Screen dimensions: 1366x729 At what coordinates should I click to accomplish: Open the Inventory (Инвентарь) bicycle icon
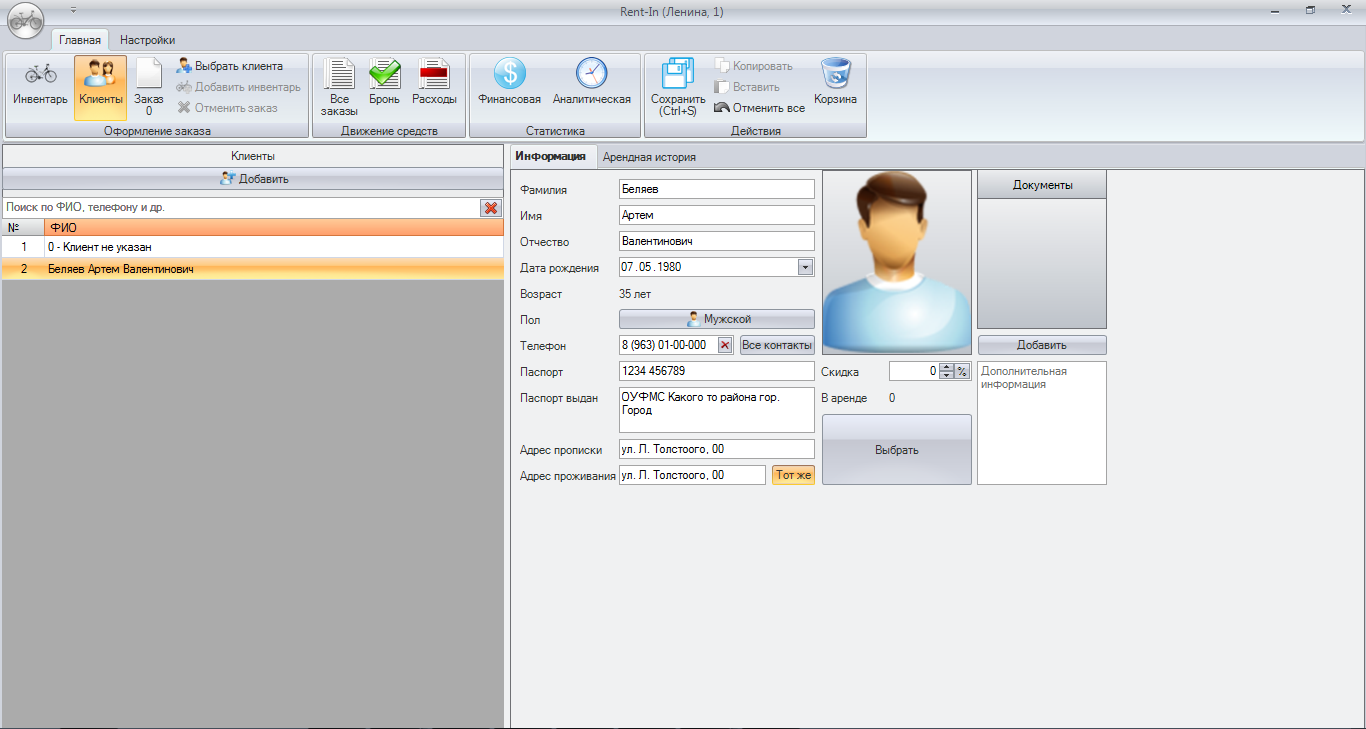(40, 83)
